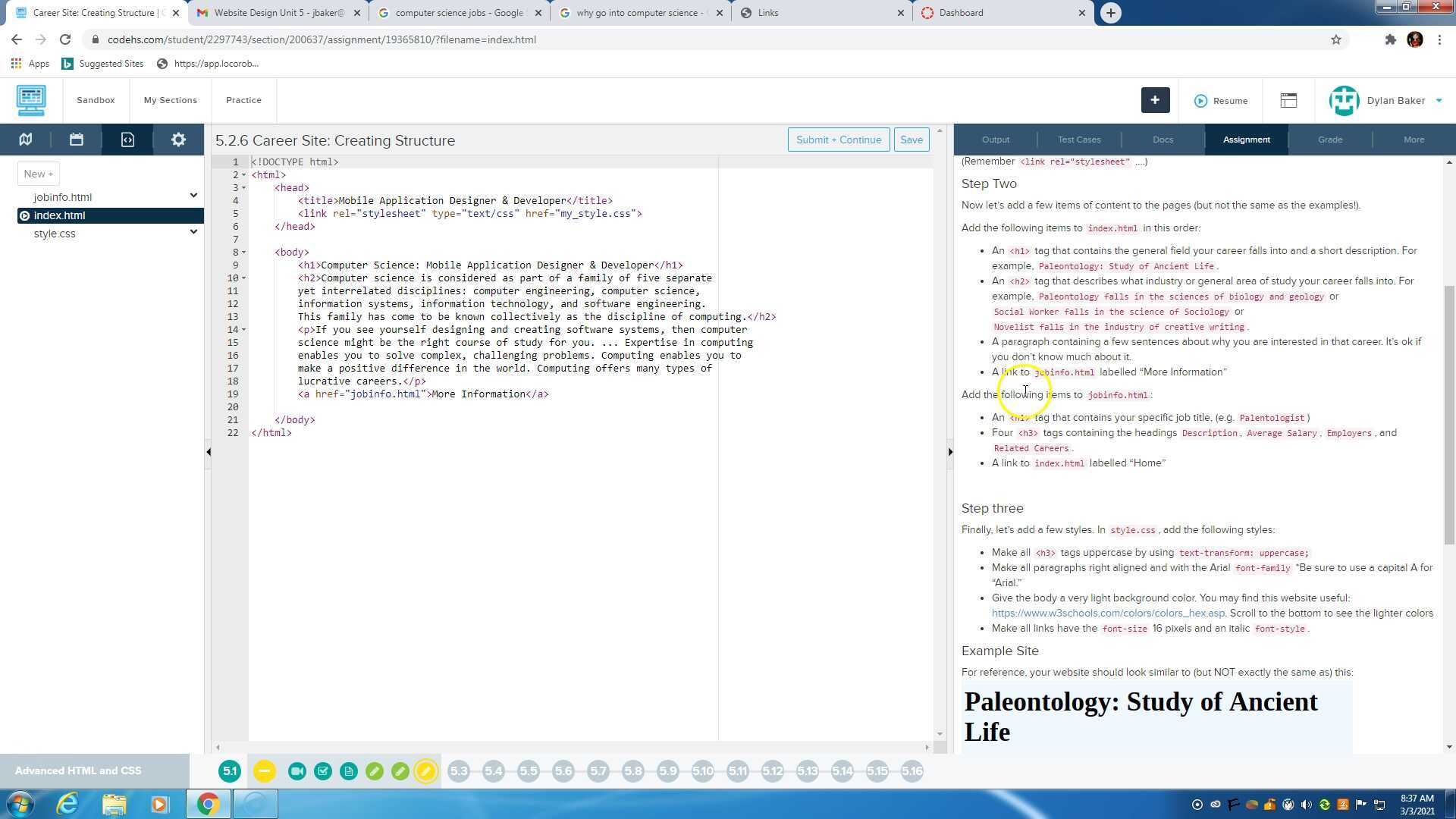This screenshot has height=819, width=1456.
Task: Open the Dylan Baker account dropdown
Action: (x=1439, y=100)
